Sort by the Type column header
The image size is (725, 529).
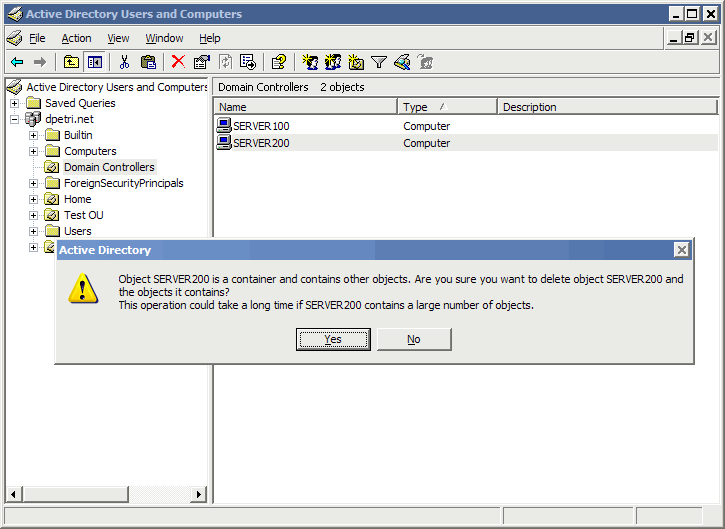447,107
